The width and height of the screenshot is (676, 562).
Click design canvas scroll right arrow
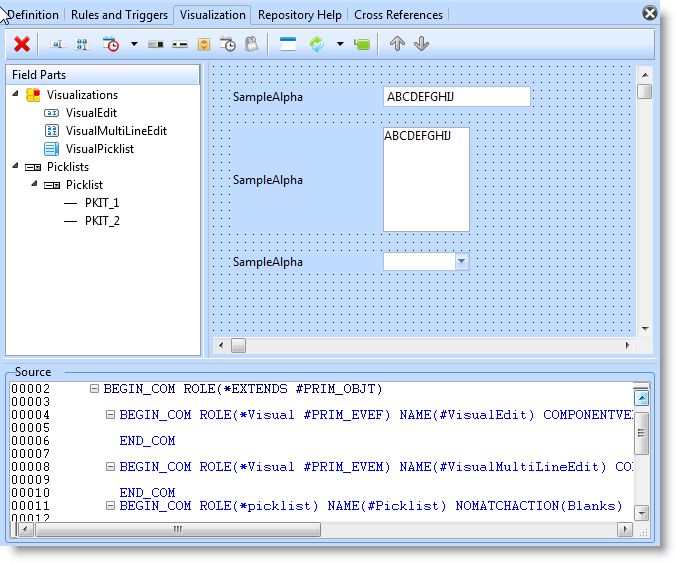pyautogui.click(x=627, y=345)
